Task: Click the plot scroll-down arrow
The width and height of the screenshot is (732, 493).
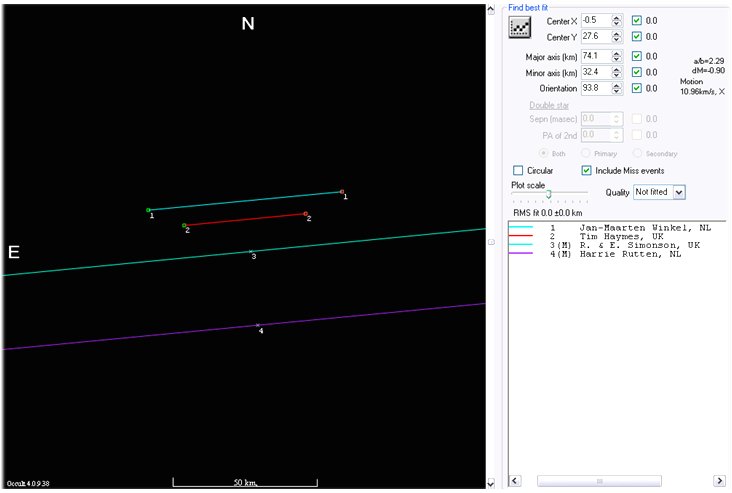Action: pos(490,484)
